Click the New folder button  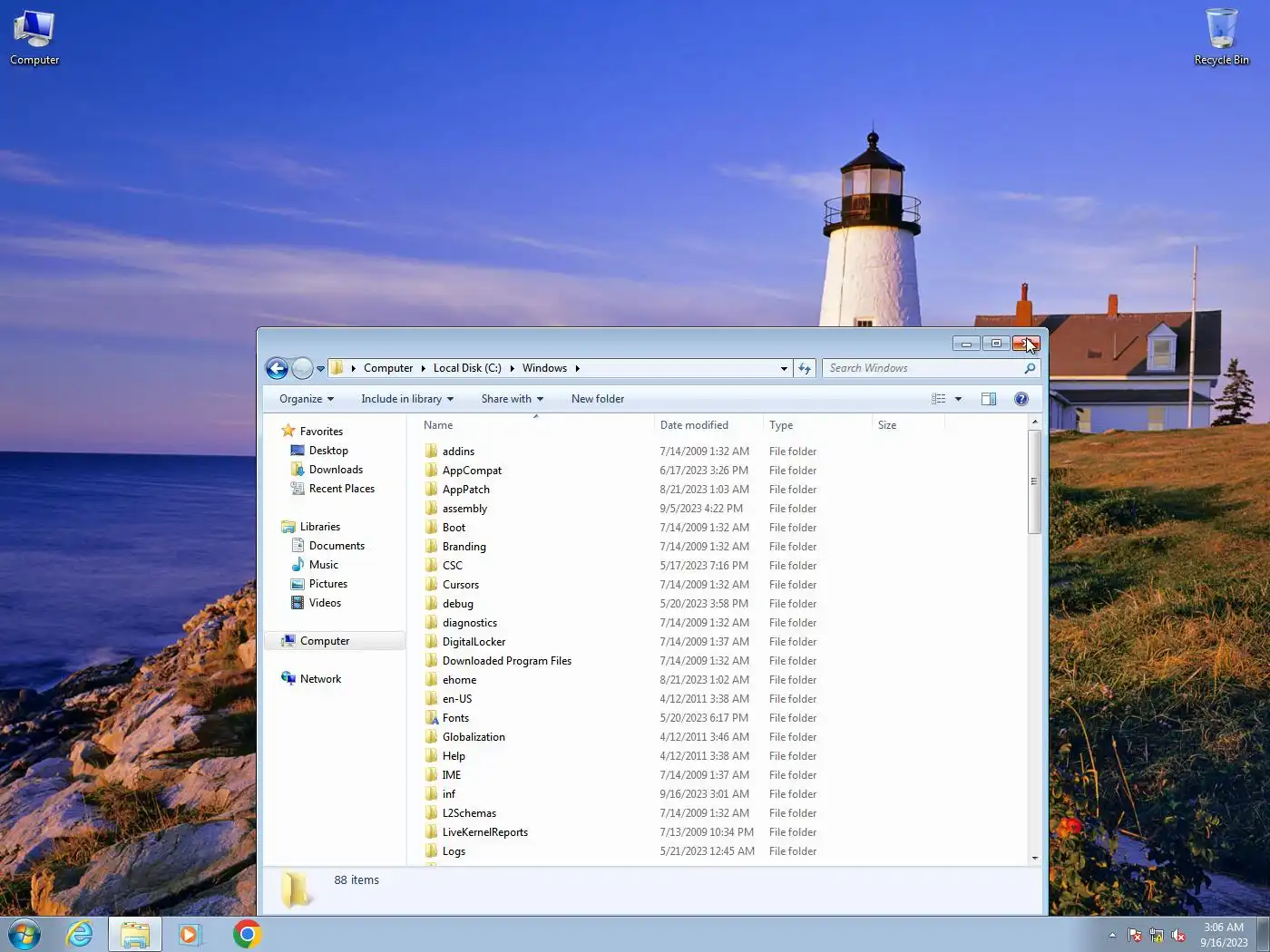click(x=598, y=399)
